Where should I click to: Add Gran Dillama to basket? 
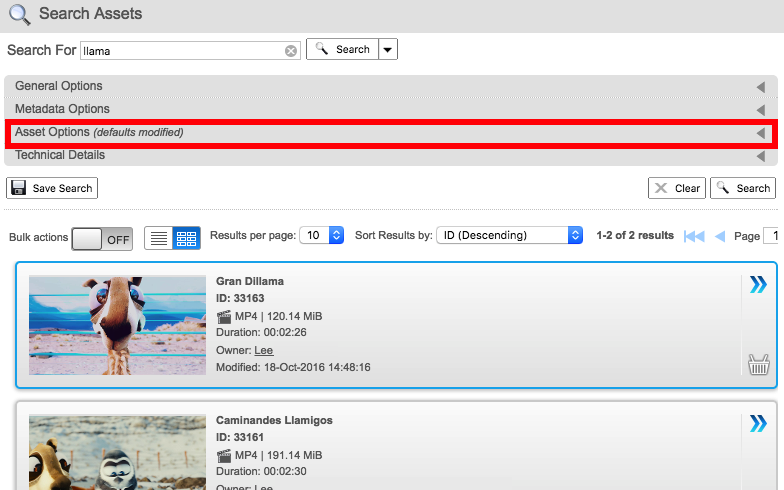click(x=758, y=364)
